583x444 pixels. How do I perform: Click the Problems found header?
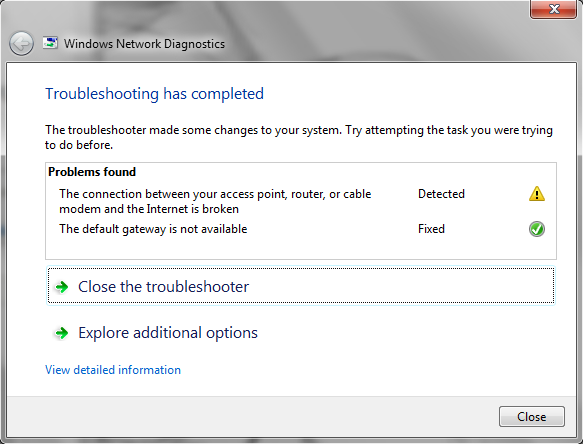tap(92, 172)
